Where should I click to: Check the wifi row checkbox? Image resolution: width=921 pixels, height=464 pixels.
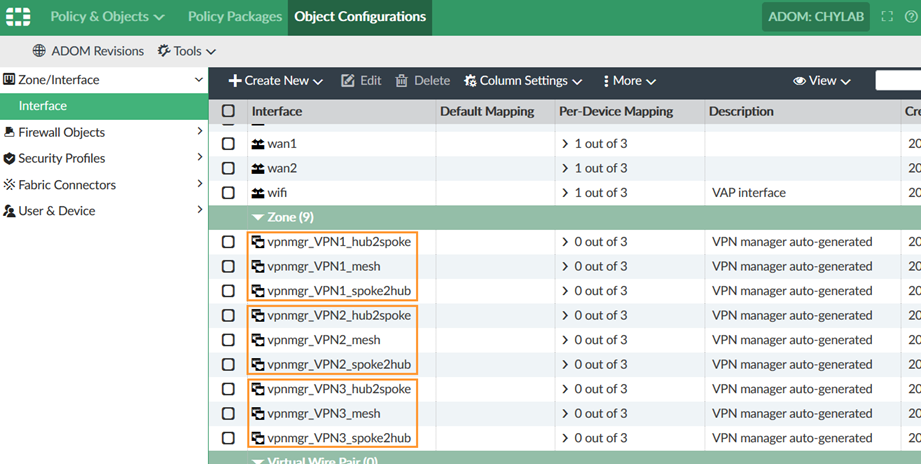tap(228, 193)
